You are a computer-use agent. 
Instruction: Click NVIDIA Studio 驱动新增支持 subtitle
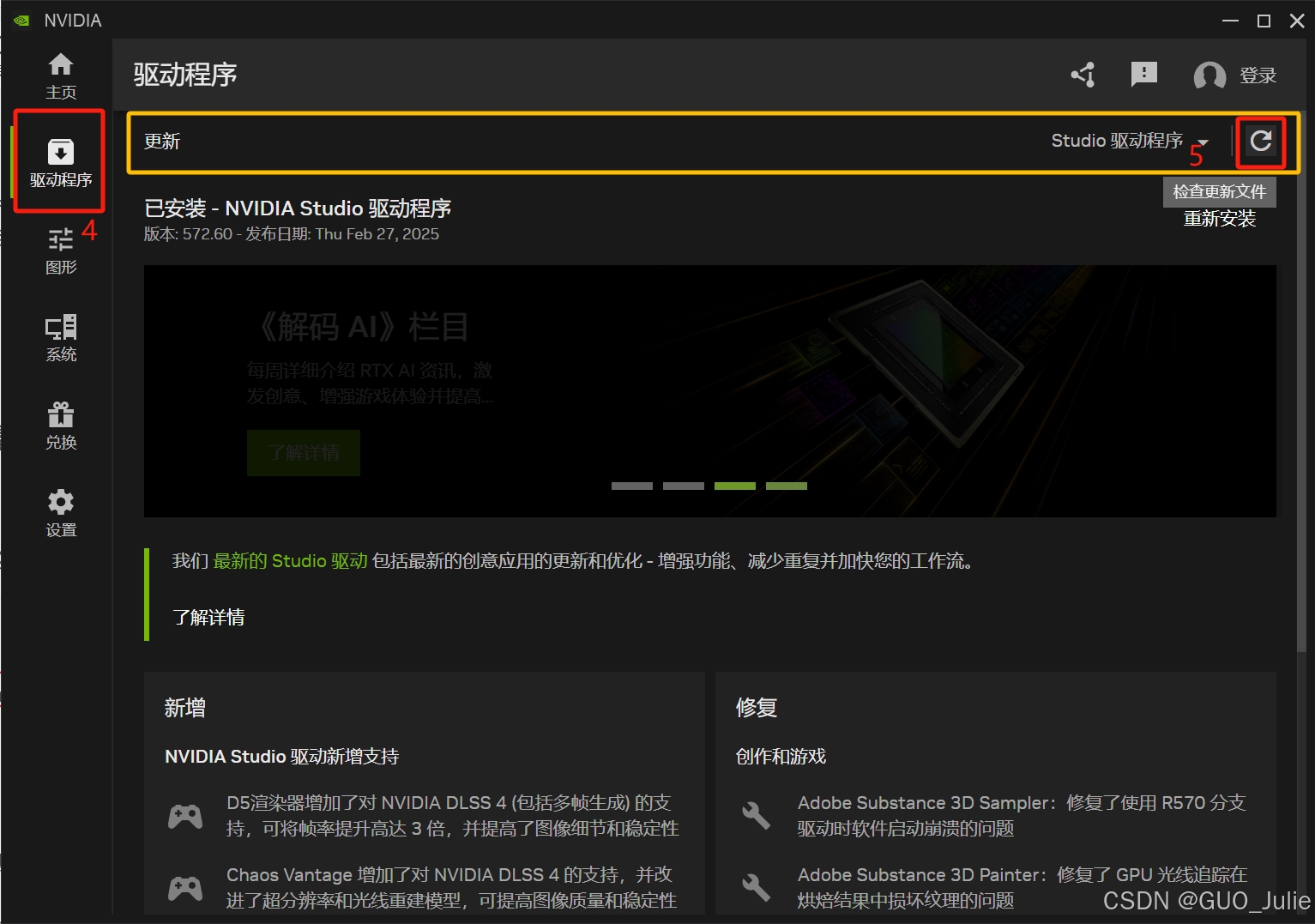(x=282, y=757)
